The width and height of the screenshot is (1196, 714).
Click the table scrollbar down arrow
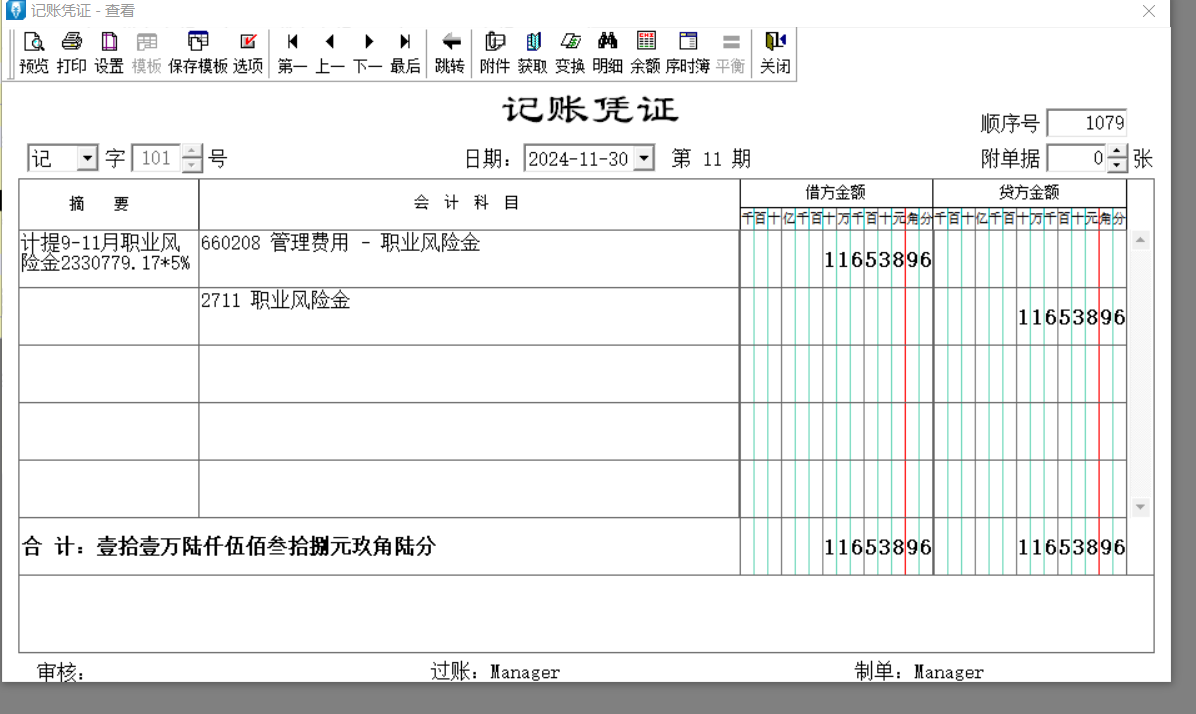[1140, 508]
